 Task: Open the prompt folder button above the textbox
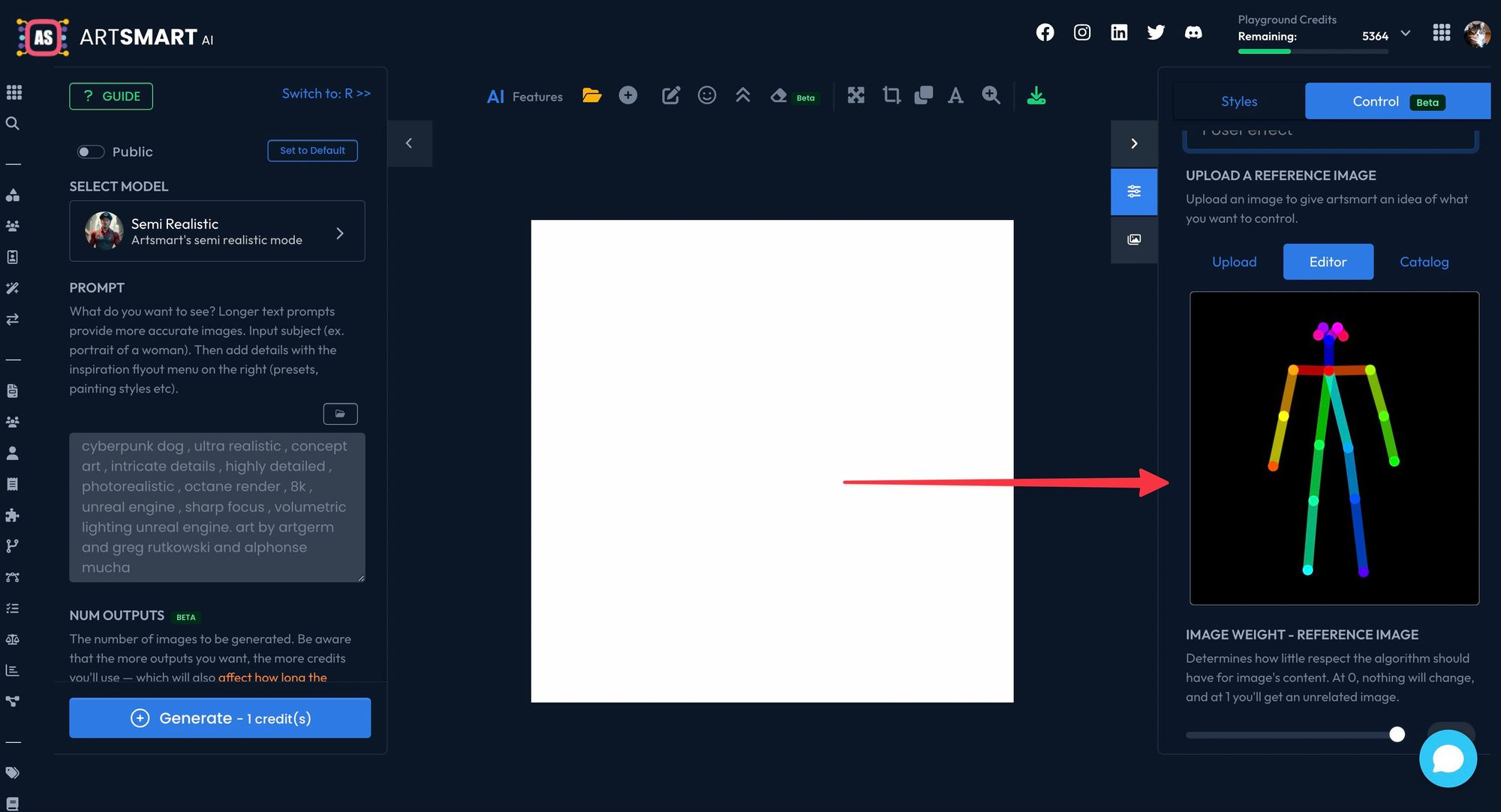point(340,414)
